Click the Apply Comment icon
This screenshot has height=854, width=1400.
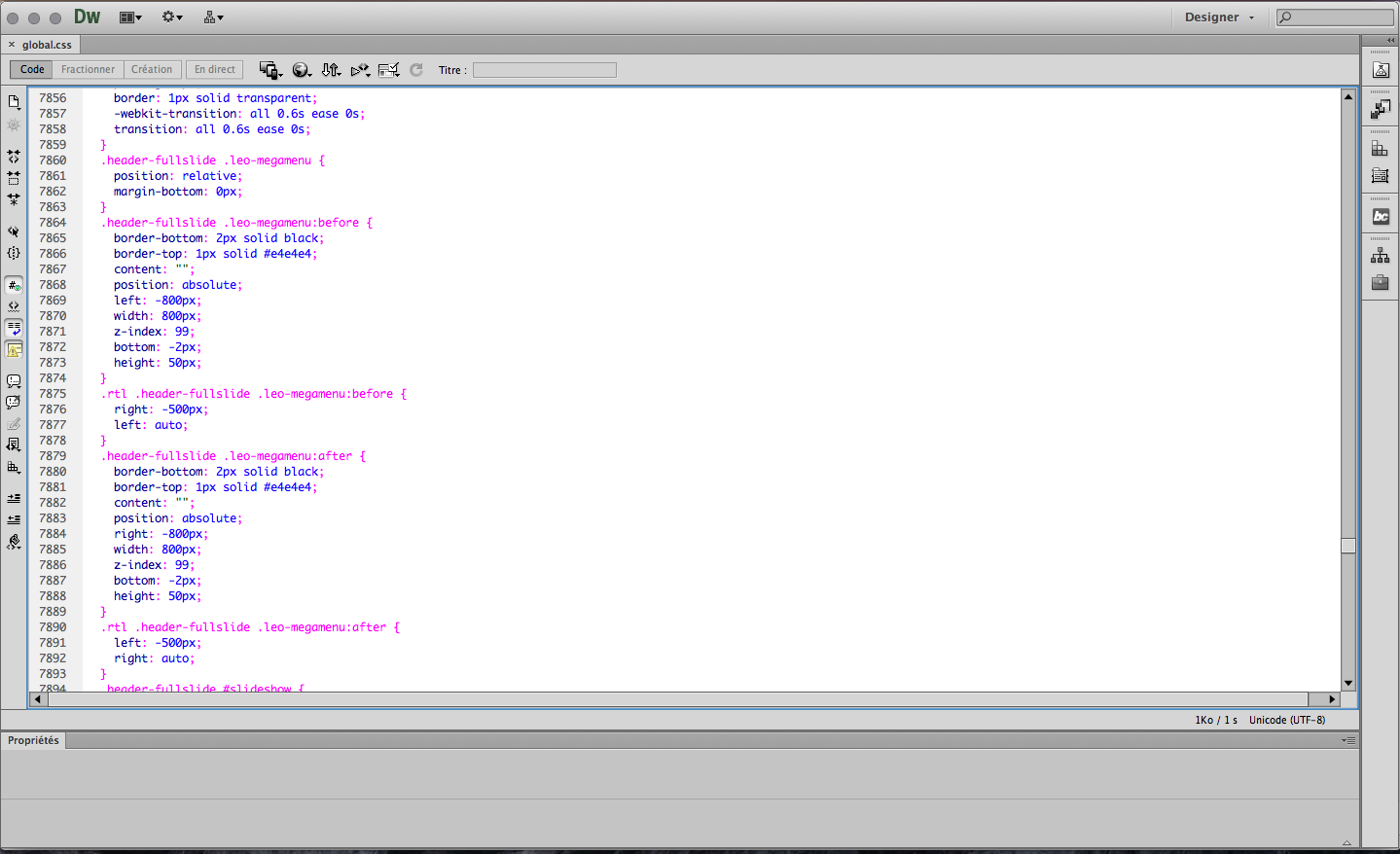coord(14,381)
